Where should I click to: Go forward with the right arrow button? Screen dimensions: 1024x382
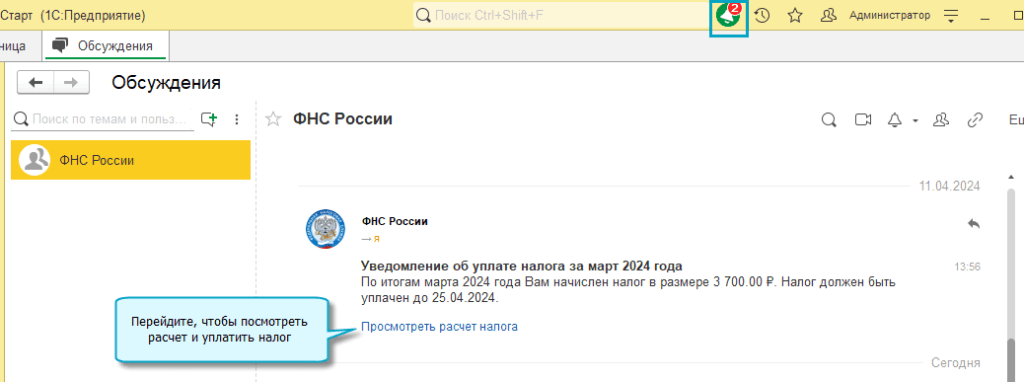coord(71,82)
